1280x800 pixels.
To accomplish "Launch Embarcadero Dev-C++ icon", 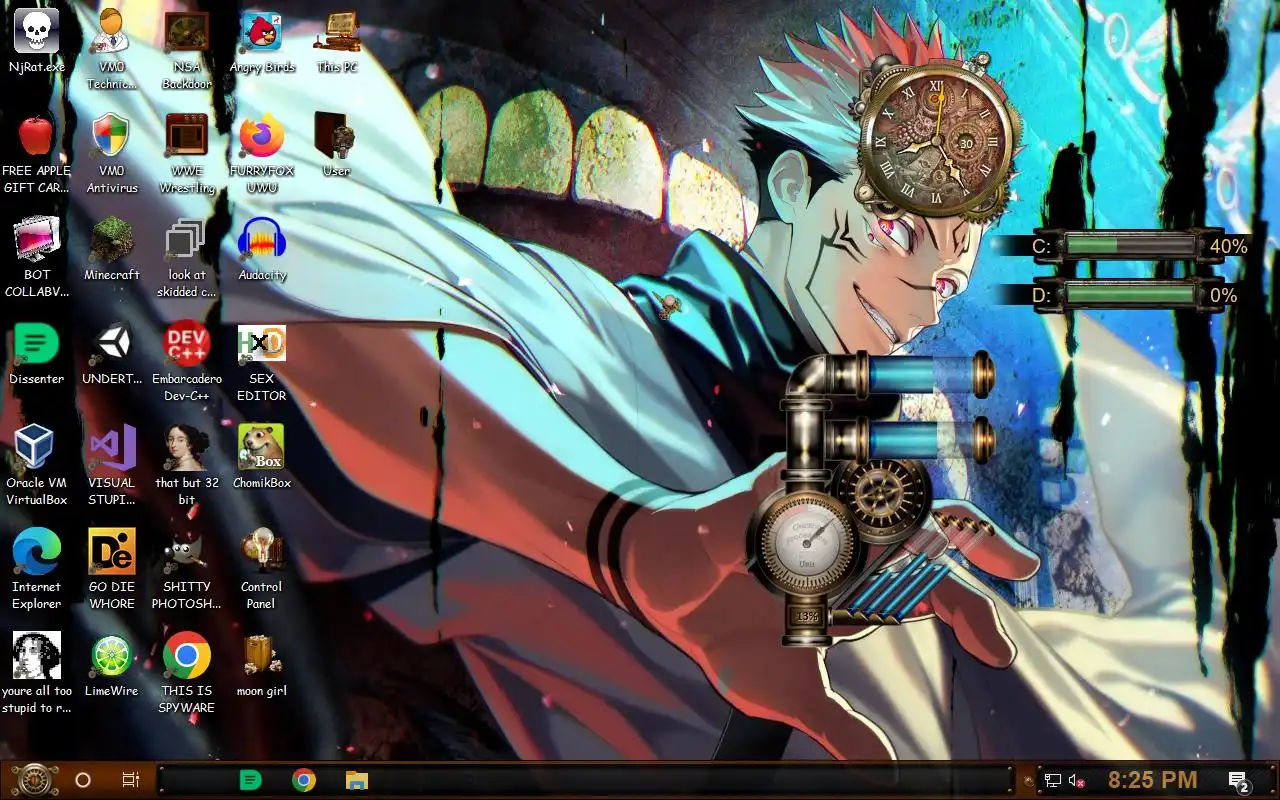I will tap(186, 343).
